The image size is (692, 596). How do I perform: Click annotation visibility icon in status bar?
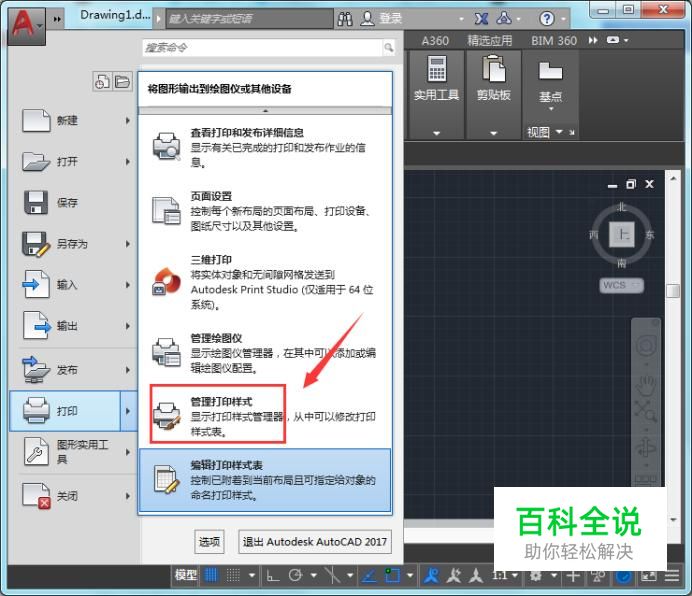[x=431, y=575]
